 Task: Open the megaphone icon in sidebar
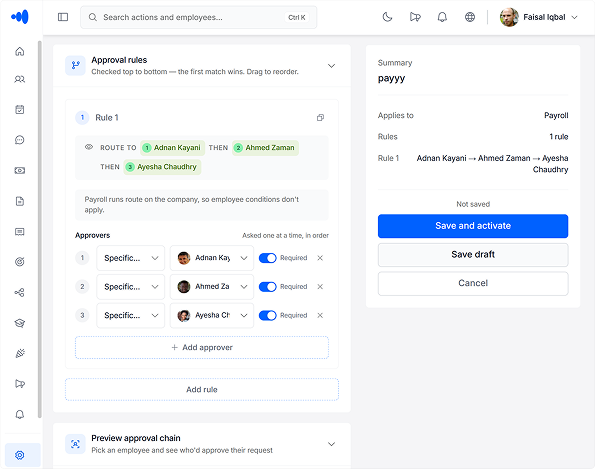[20, 384]
